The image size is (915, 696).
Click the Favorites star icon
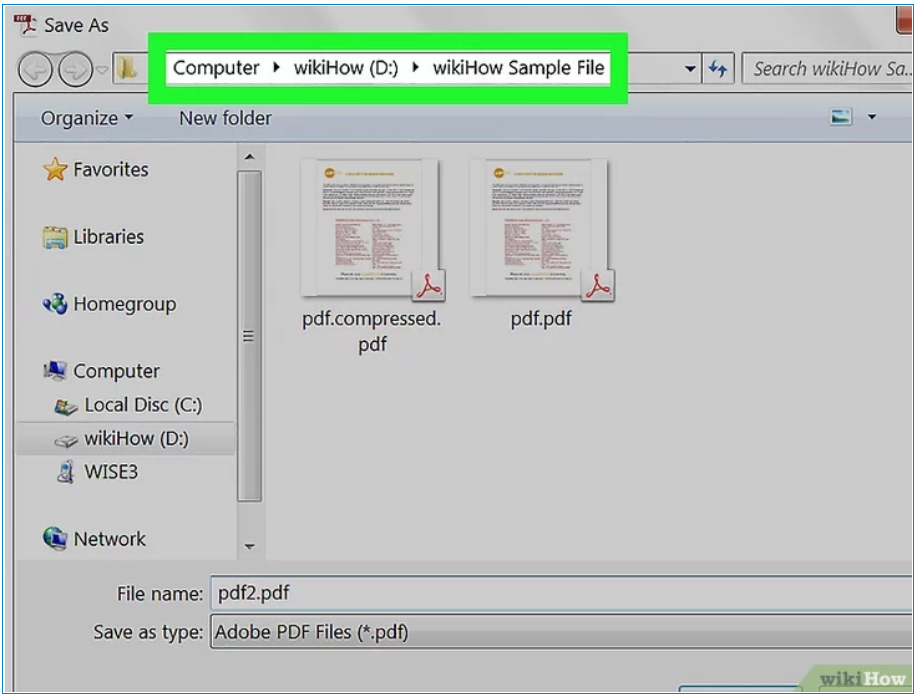pyautogui.click(x=55, y=169)
